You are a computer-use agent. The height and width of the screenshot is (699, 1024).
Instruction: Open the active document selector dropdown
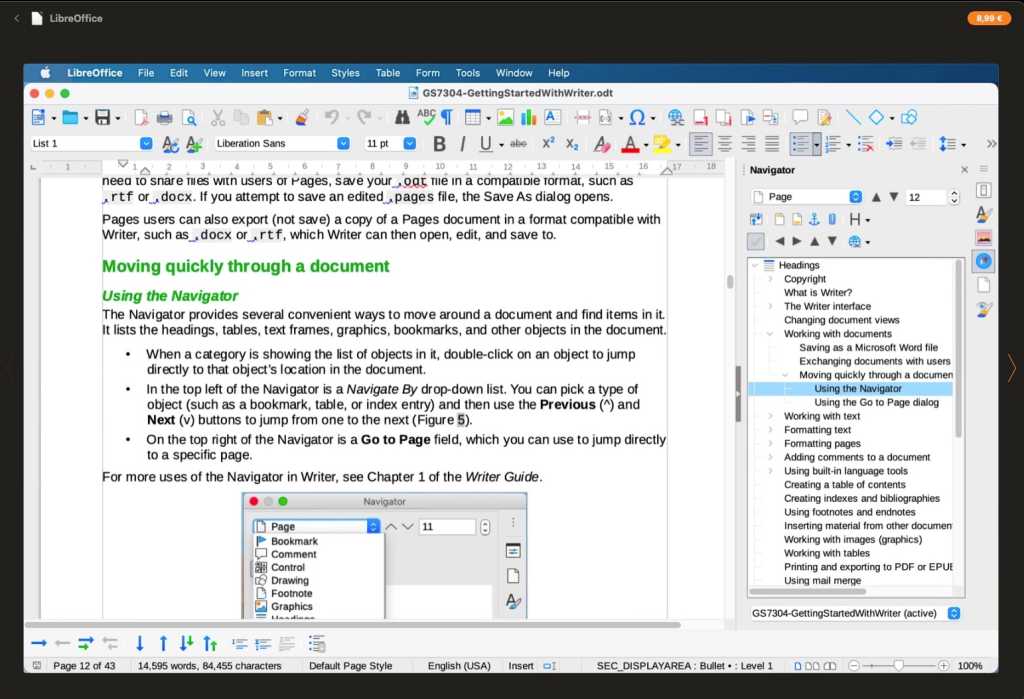[x=856, y=613]
